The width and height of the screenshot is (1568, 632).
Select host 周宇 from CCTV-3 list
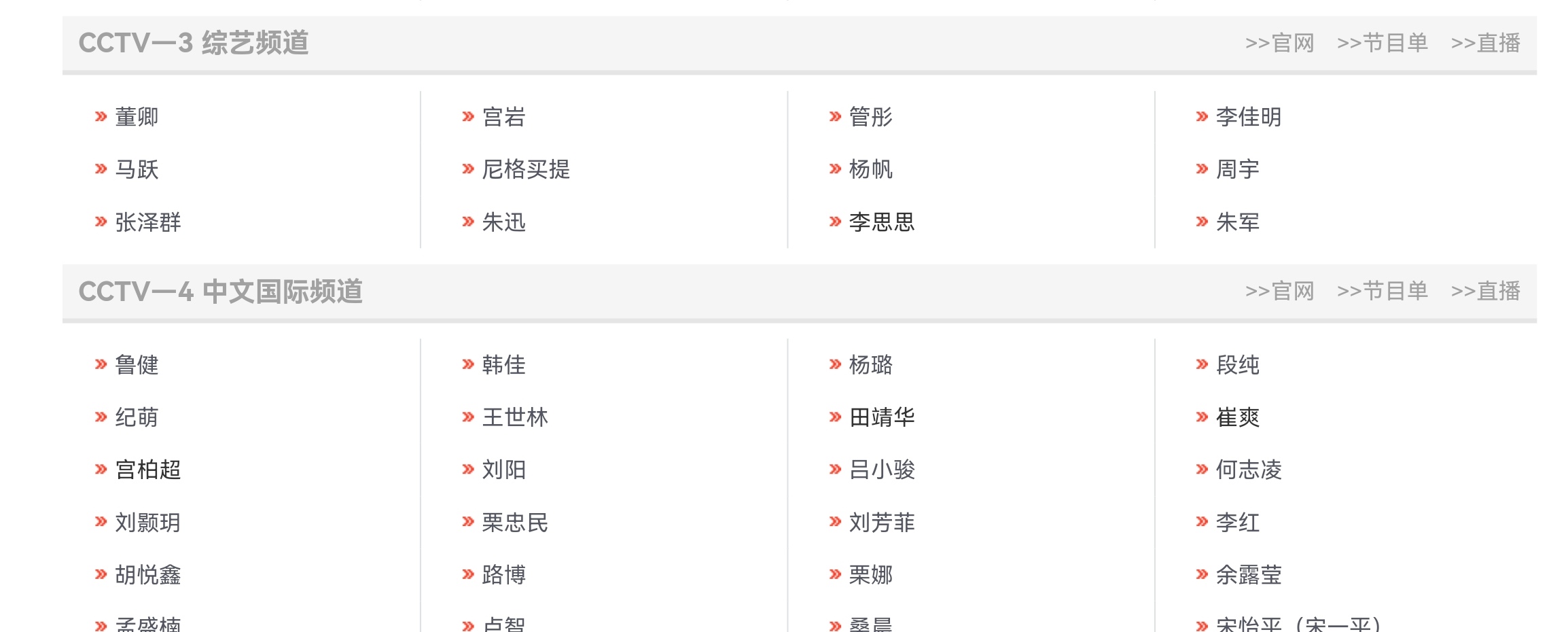tap(1236, 169)
